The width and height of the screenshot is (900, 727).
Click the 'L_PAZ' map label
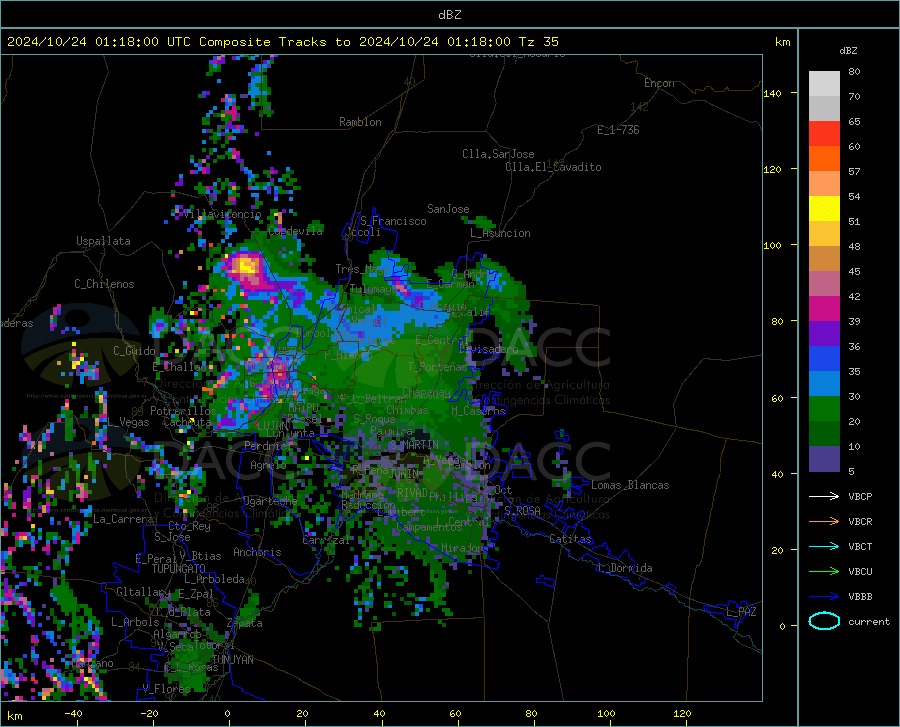(x=741, y=612)
